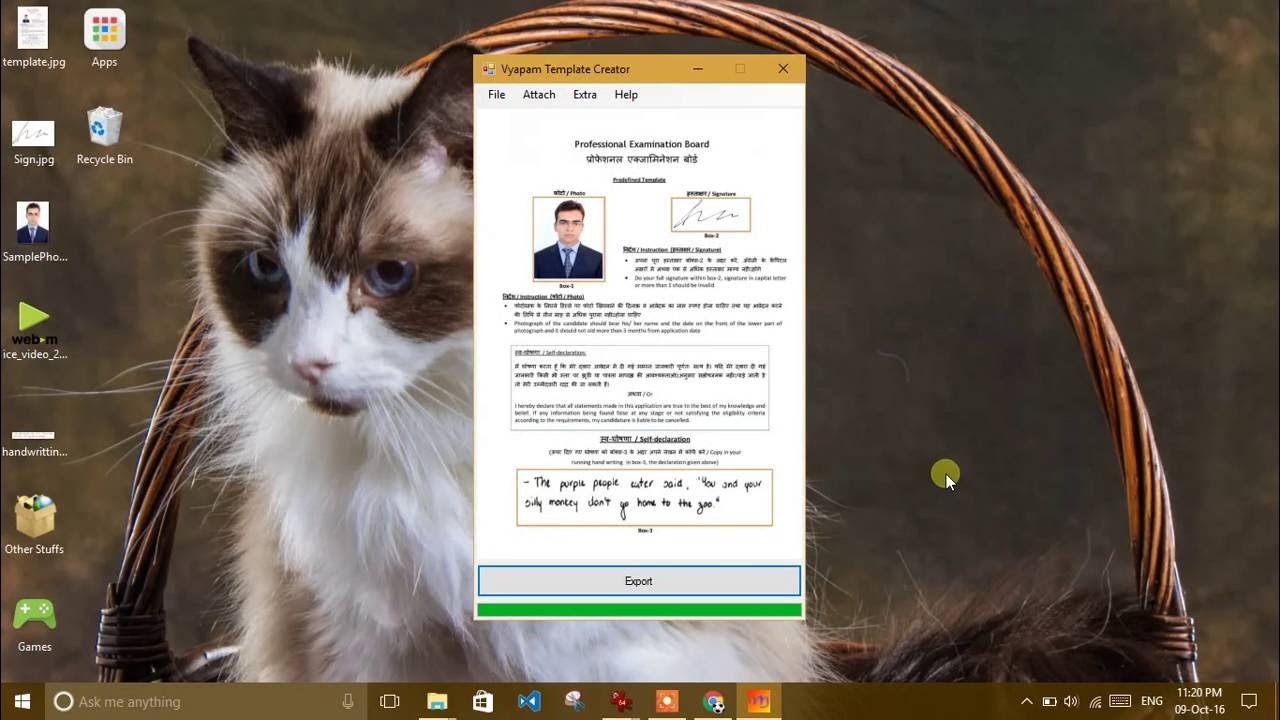The image size is (1280, 720).
Task: Click the ENG language indicator
Action: click(1152, 702)
